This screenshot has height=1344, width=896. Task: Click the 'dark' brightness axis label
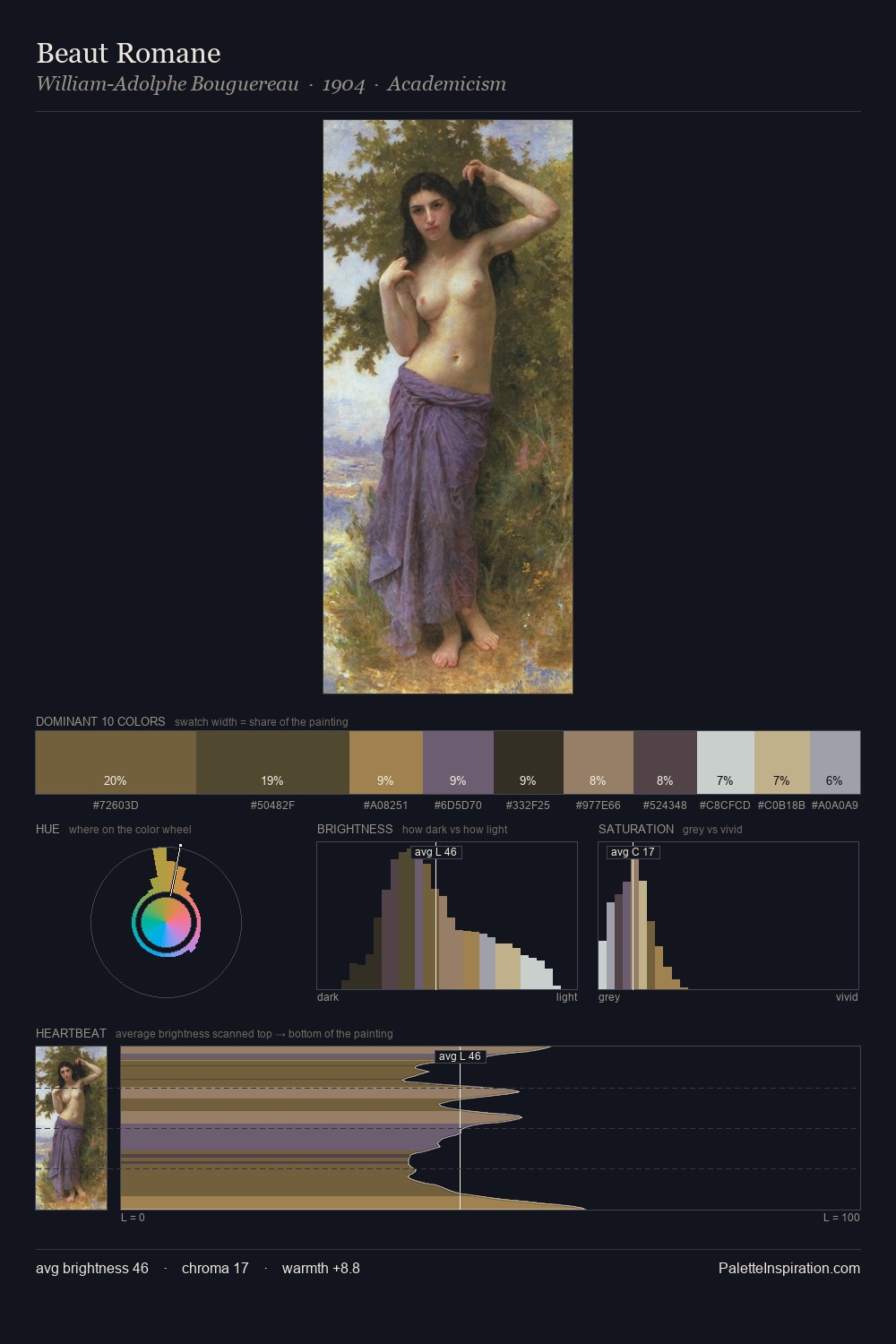point(328,997)
